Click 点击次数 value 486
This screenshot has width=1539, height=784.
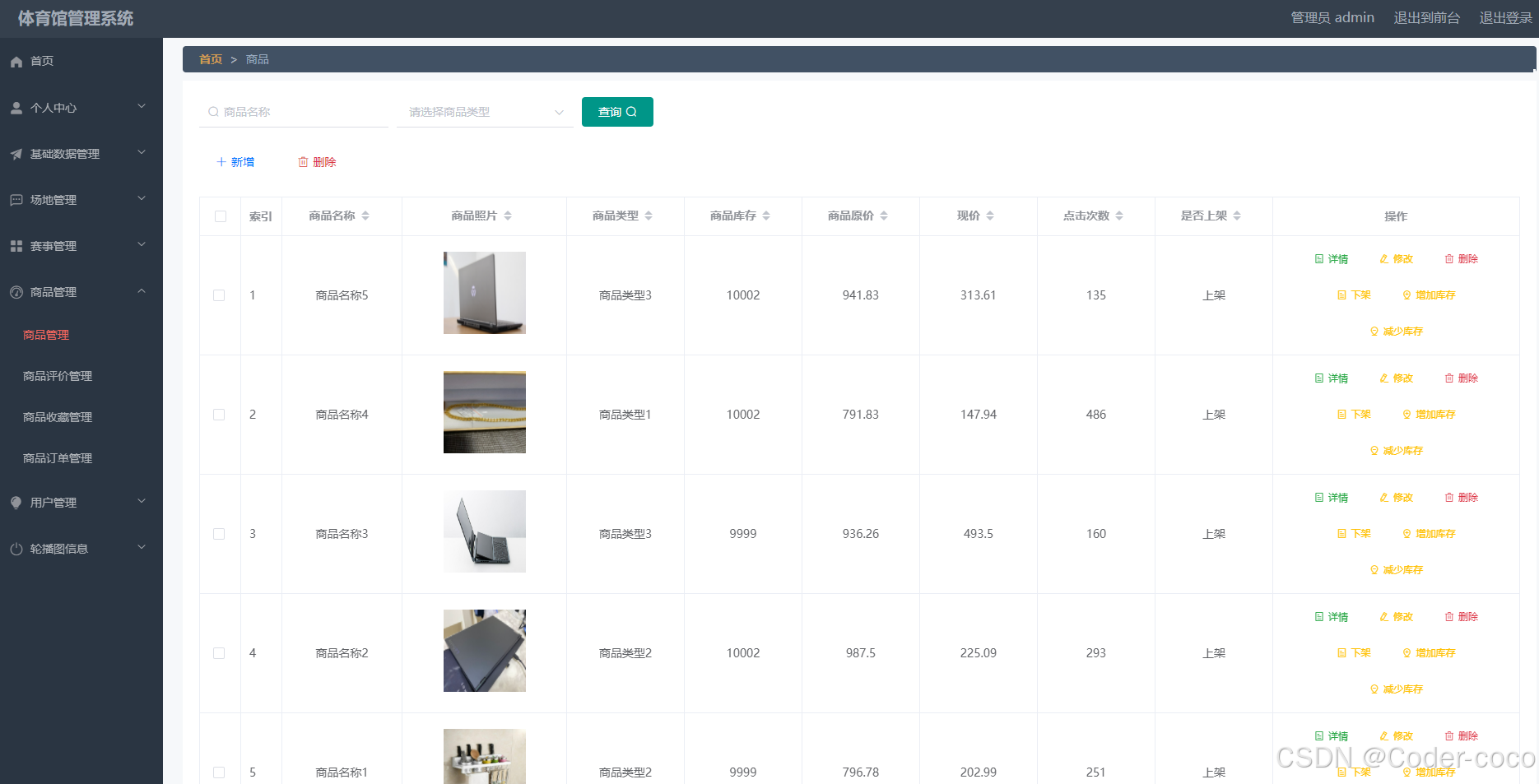click(x=1096, y=415)
